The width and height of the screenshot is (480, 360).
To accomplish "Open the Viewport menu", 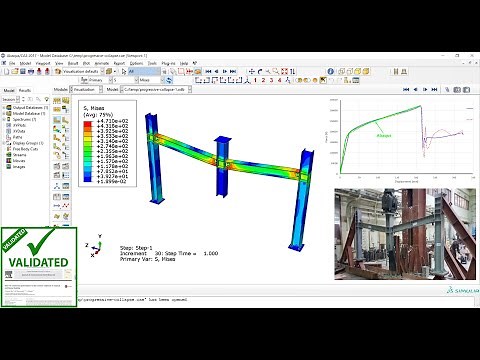I will tap(43, 63).
